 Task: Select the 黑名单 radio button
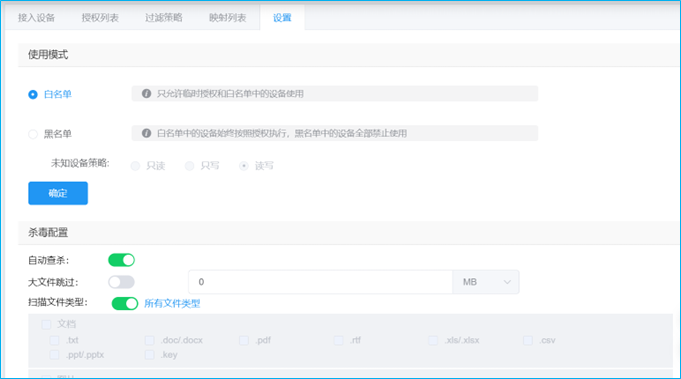[33, 134]
